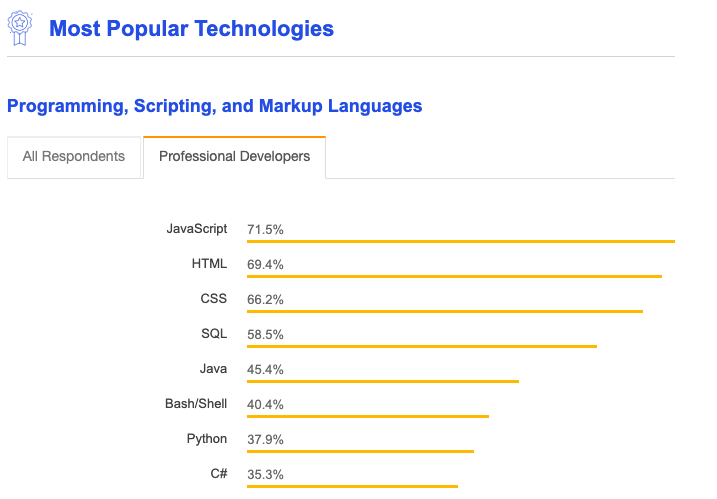Click the HTML language label
Image resolution: width=717 pixels, height=499 pixels.
(x=209, y=264)
